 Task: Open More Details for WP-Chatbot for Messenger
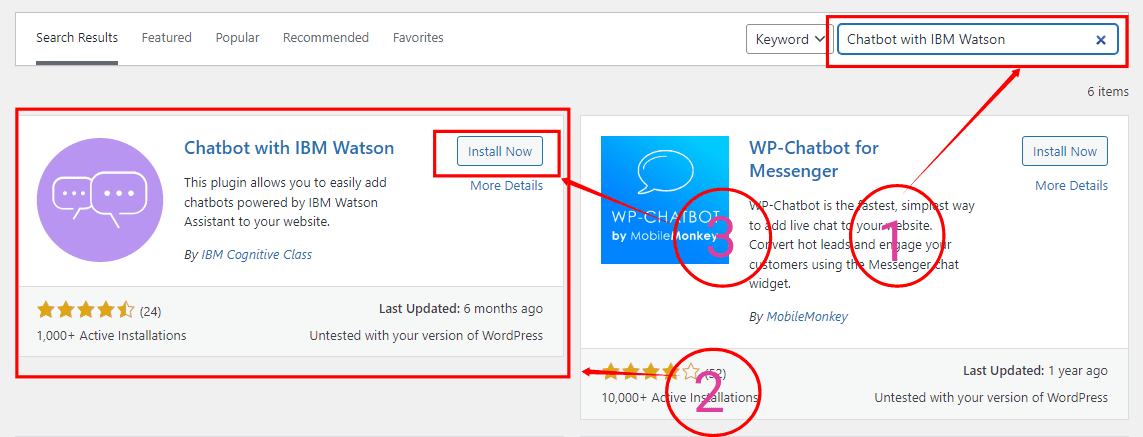click(1072, 185)
